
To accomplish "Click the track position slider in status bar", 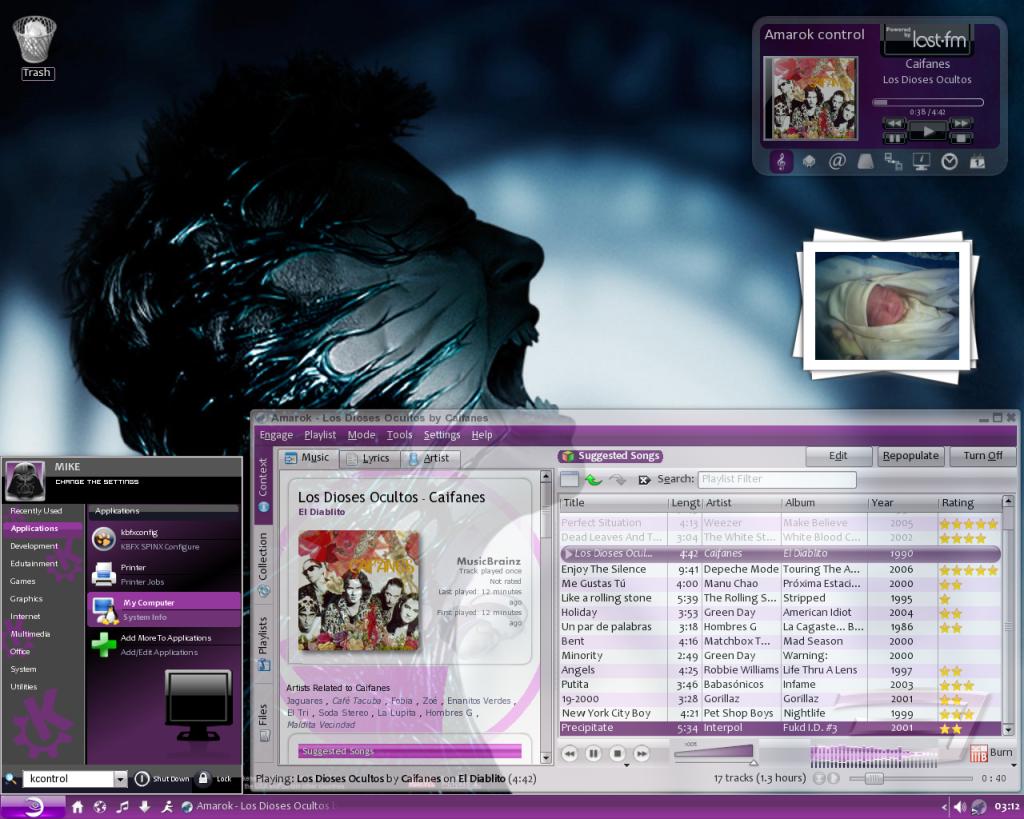I will 911,779.
